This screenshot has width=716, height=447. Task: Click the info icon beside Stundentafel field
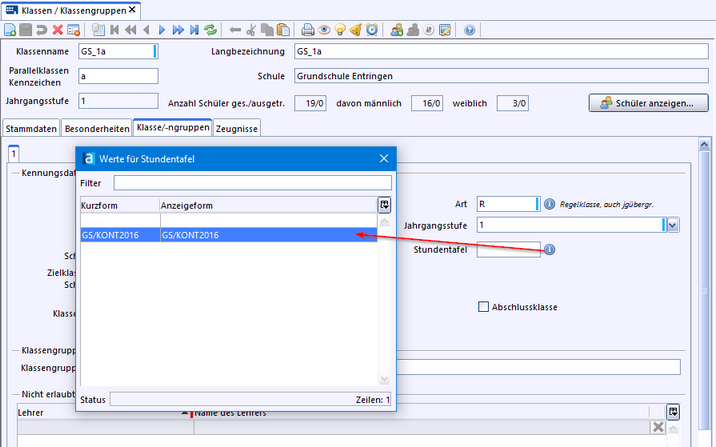pyautogui.click(x=549, y=250)
